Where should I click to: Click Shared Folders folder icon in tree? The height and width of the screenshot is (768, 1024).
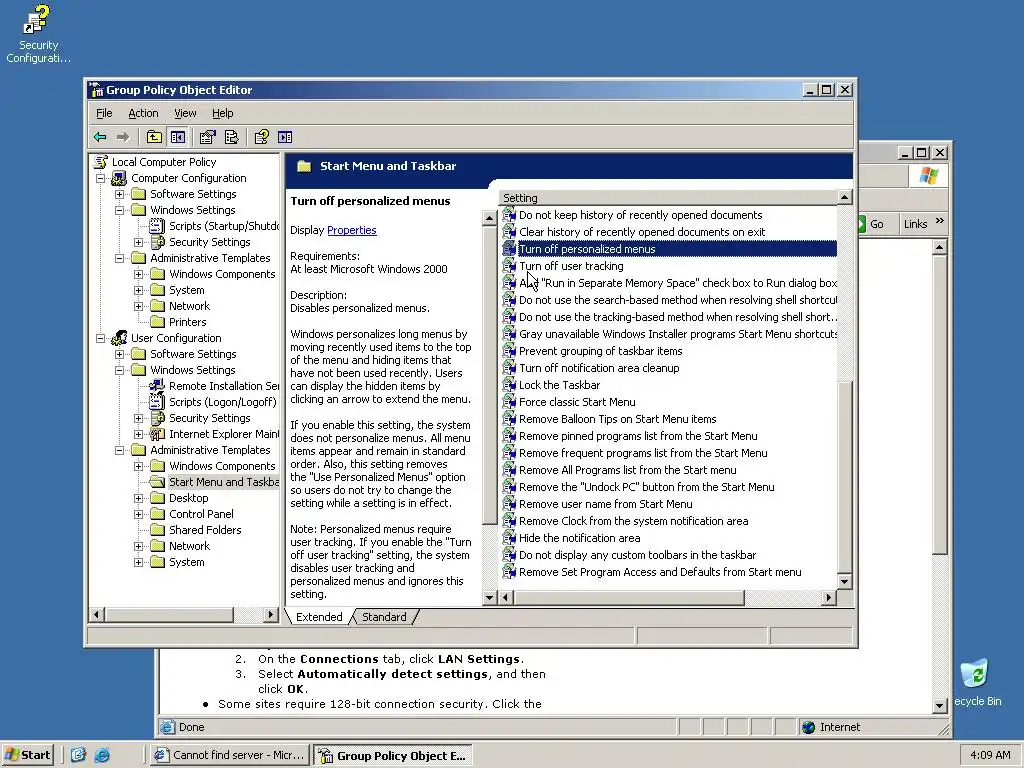pyautogui.click(x=157, y=530)
